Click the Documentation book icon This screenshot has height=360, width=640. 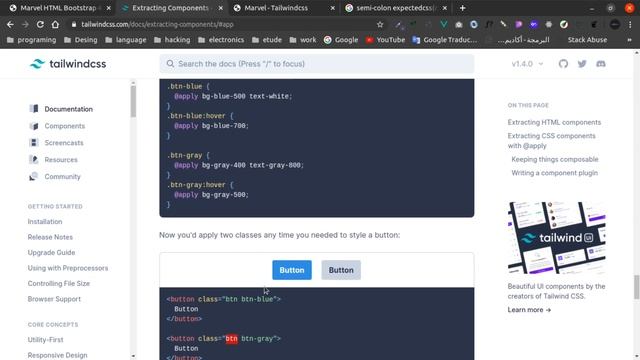(34, 109)
